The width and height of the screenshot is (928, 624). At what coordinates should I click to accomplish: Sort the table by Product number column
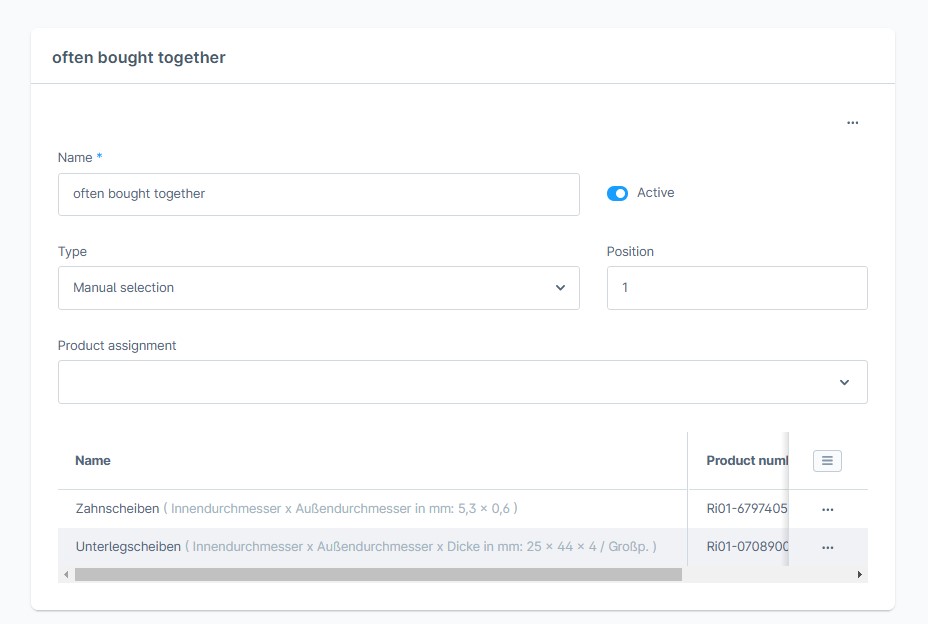click(x=747, y=460)
